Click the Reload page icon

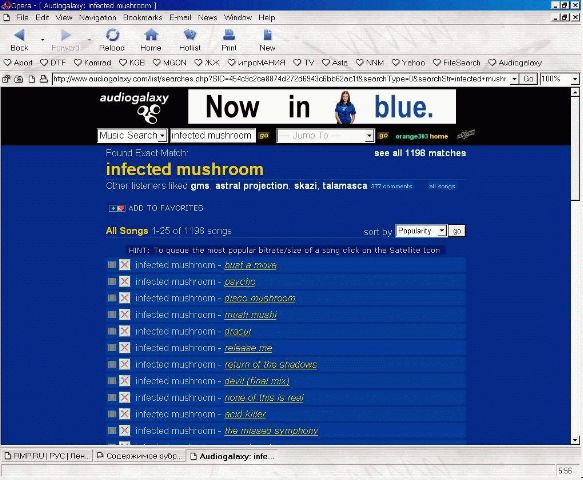click(112, 35)
